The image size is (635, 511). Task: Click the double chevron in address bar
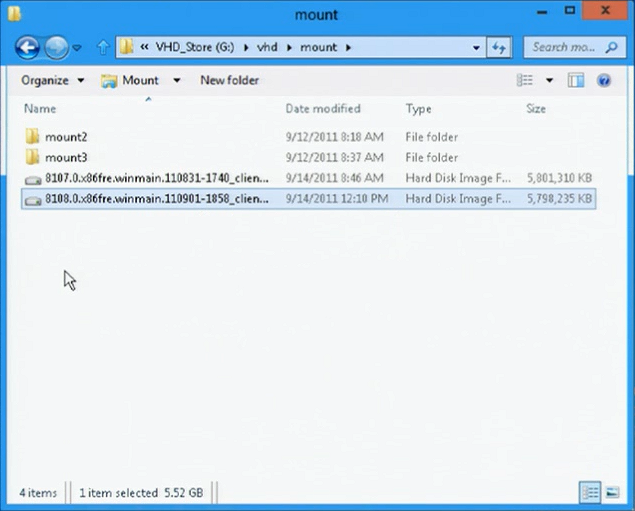[x=144, y=47]
